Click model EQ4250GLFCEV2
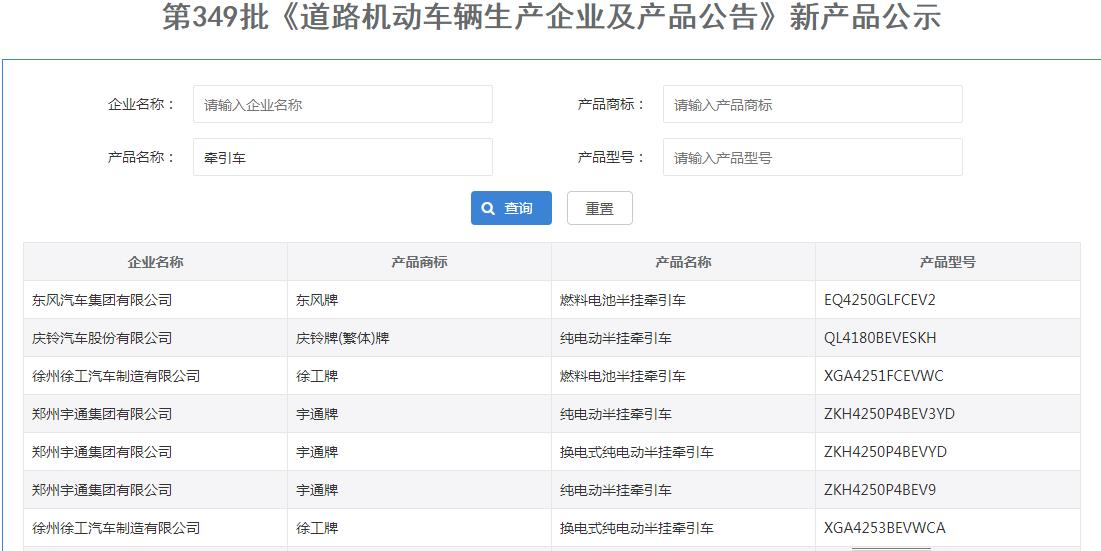1101x551 pixels. pyautogui.click(x=880, y=300)
